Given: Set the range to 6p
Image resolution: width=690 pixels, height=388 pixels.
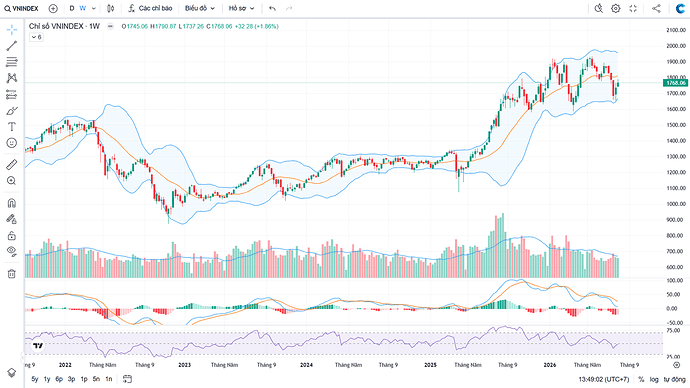Looking at the screenshot, I should click(x=59, y=379).
